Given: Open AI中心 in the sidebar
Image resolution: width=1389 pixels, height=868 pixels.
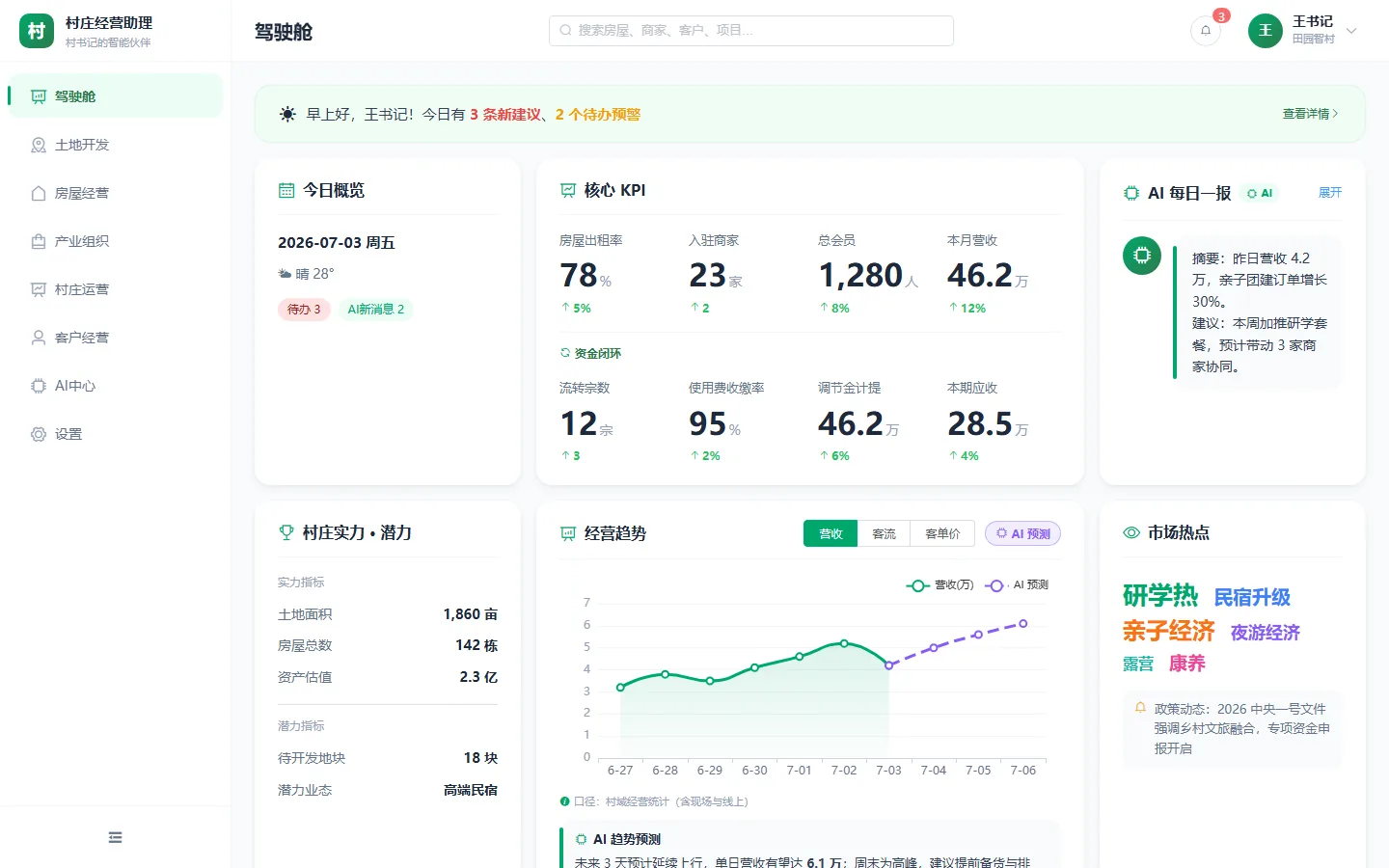Looking at the screenshot, I should point(116,386).
